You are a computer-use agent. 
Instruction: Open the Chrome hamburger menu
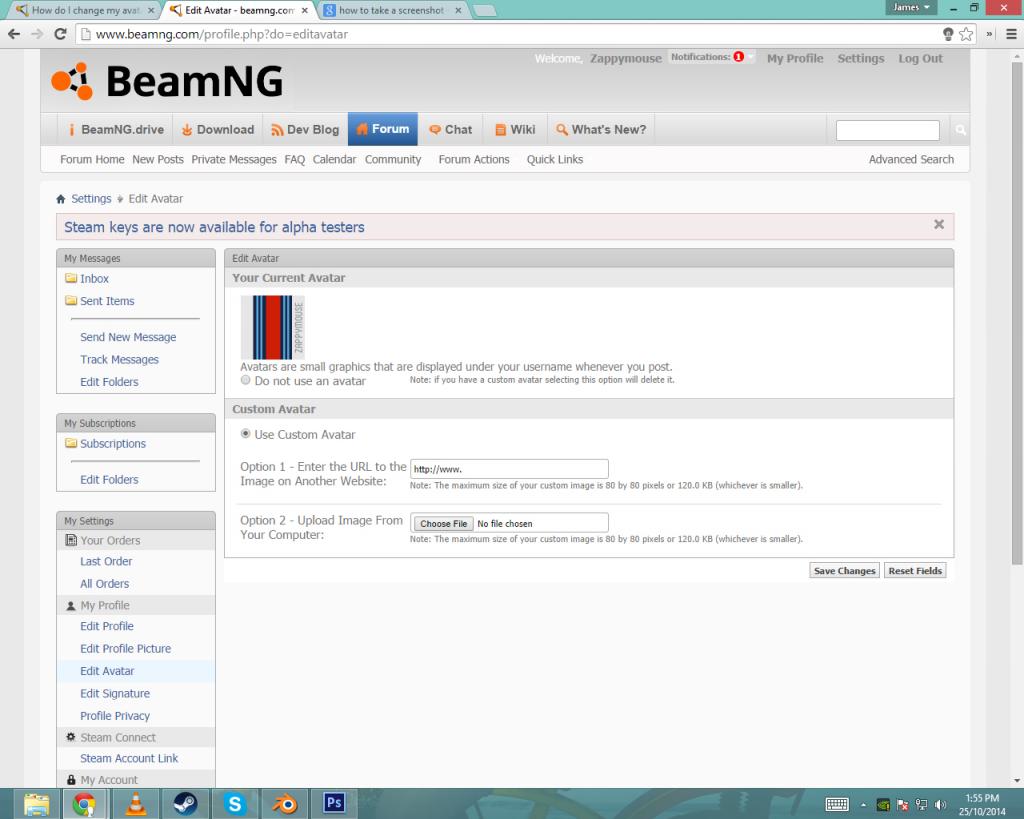(x=1011, y=34)
